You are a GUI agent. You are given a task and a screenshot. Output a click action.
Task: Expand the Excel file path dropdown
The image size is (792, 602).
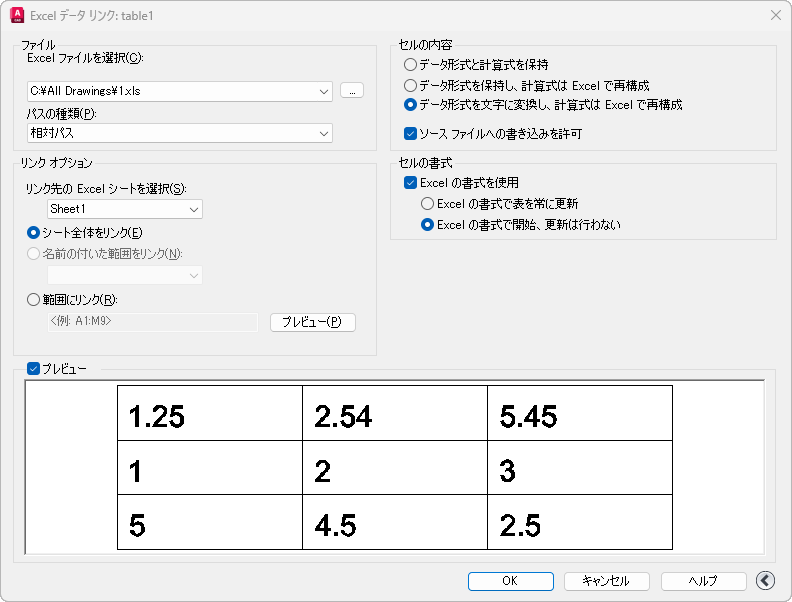[x=324, y=91]
